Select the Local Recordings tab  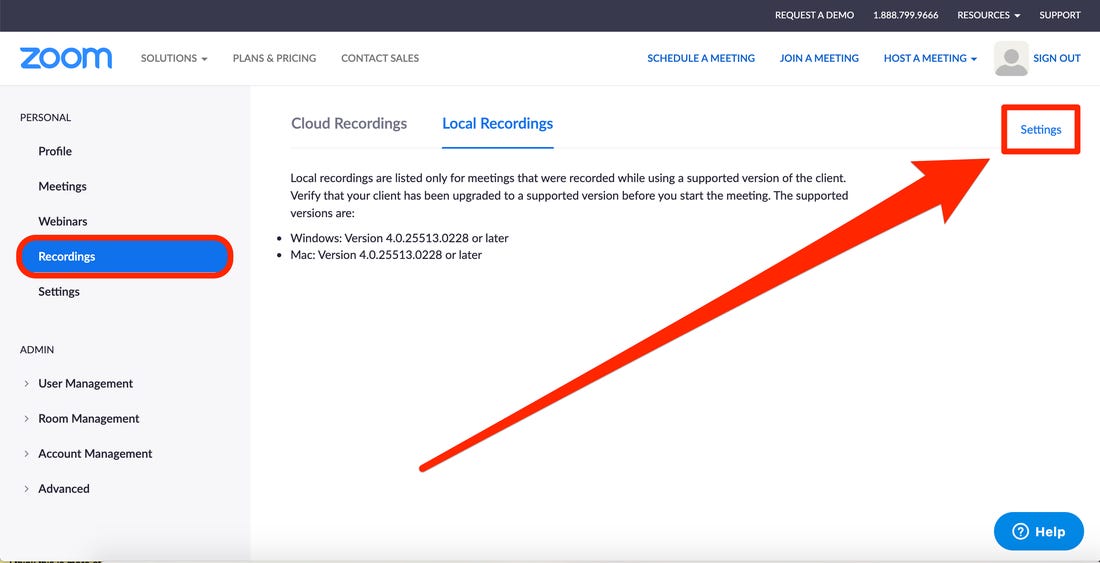[497, 123]
